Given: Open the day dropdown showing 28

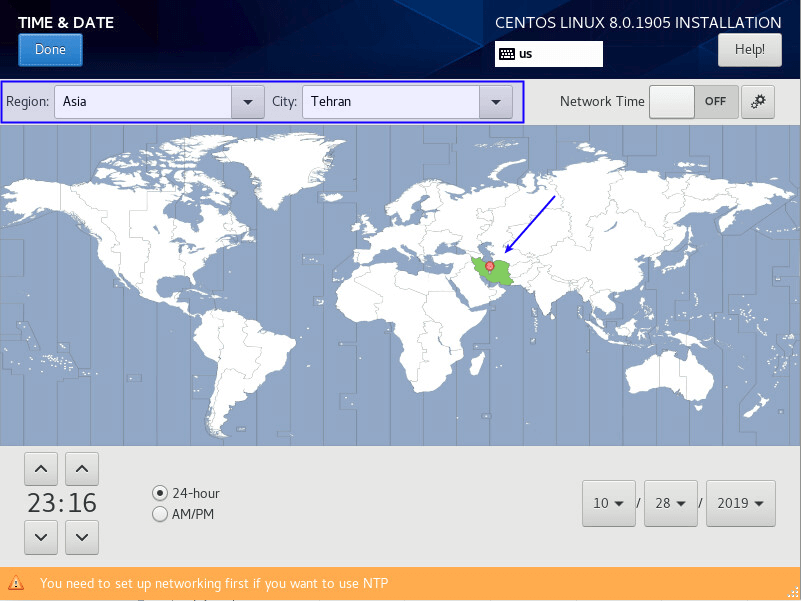Looking at the screenshot, I should (671, 503).
